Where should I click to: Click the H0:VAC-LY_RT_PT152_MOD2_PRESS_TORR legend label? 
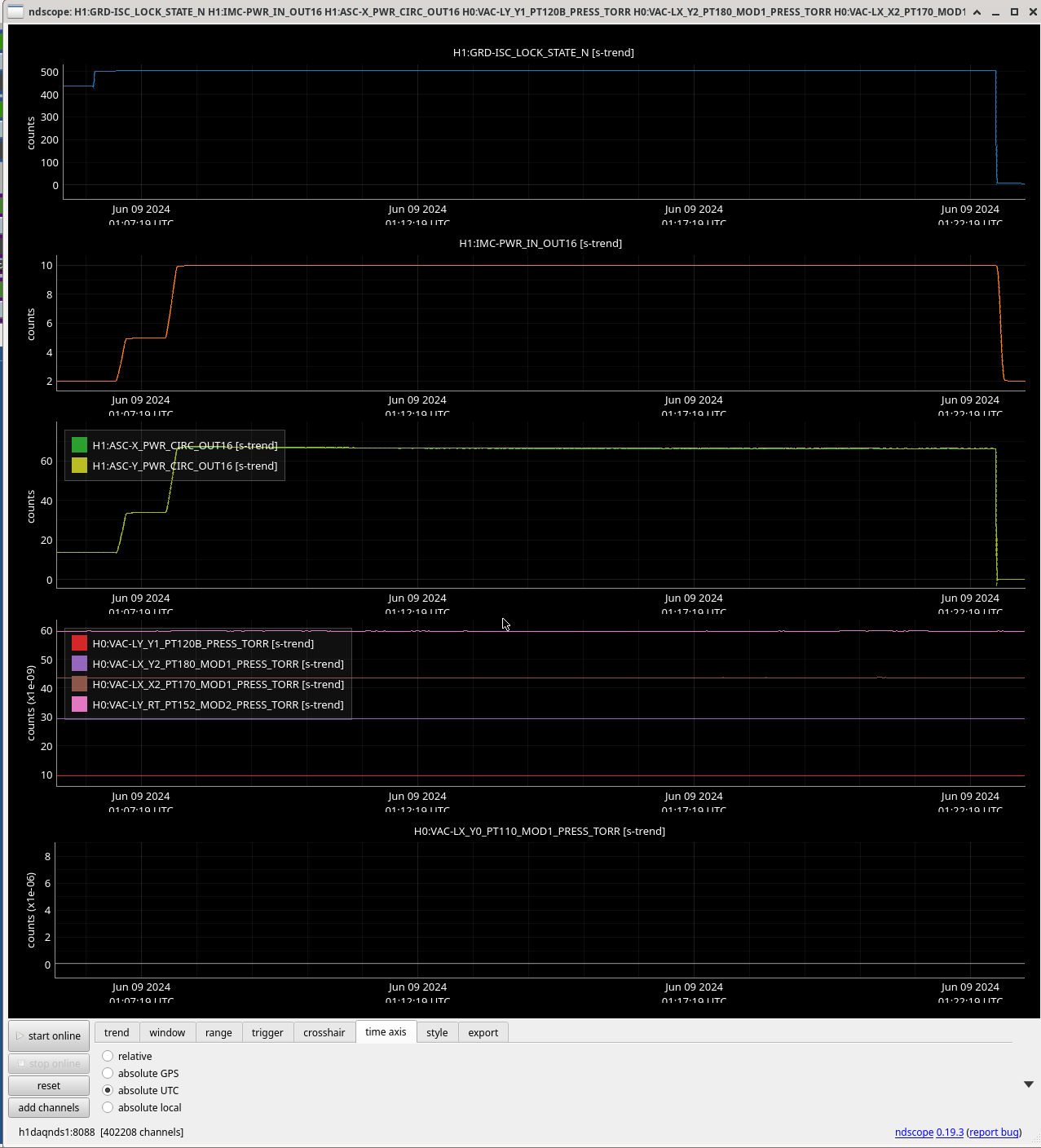coord(218,704)
